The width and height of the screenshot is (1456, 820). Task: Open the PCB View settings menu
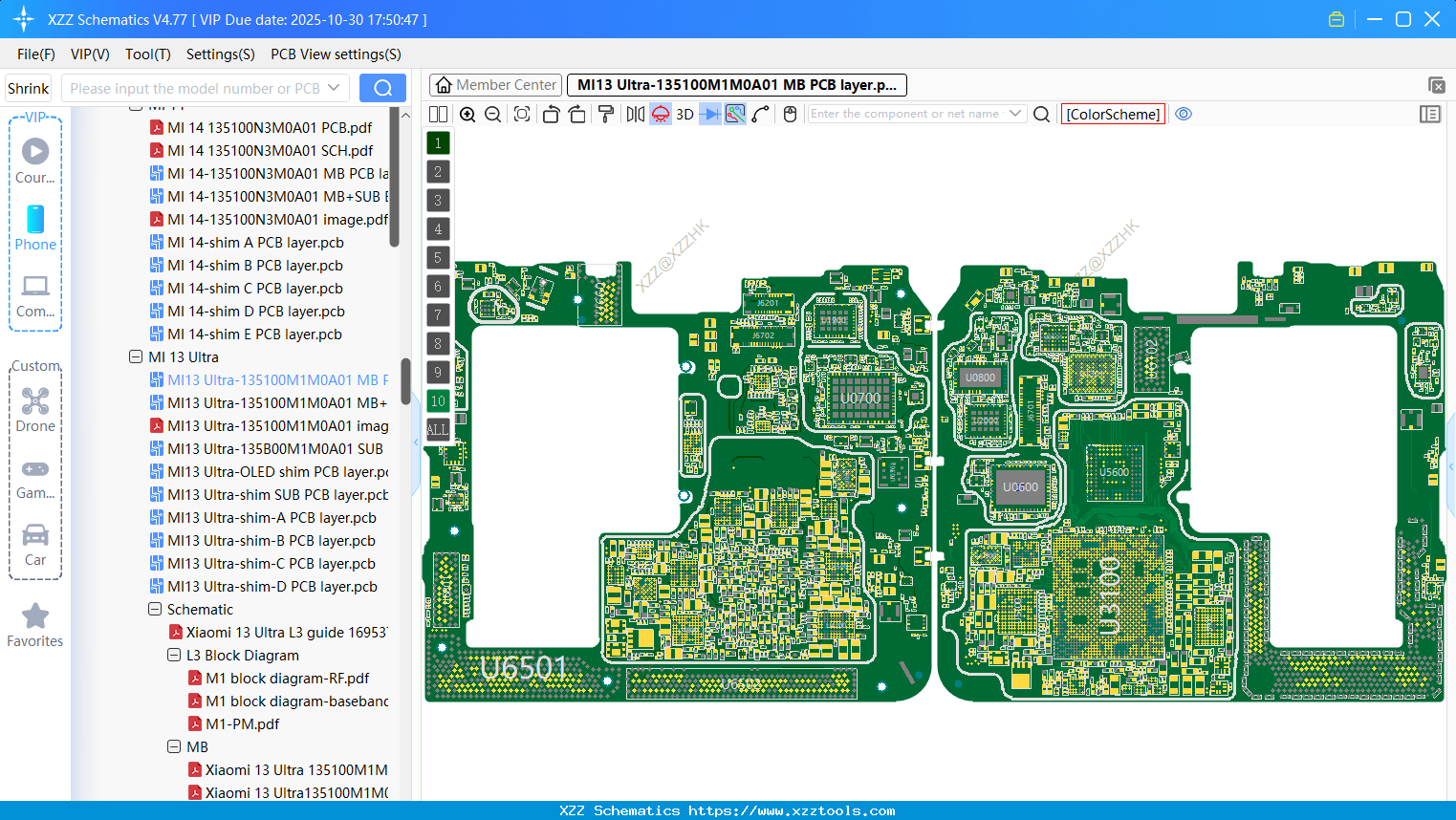[335, 54]
